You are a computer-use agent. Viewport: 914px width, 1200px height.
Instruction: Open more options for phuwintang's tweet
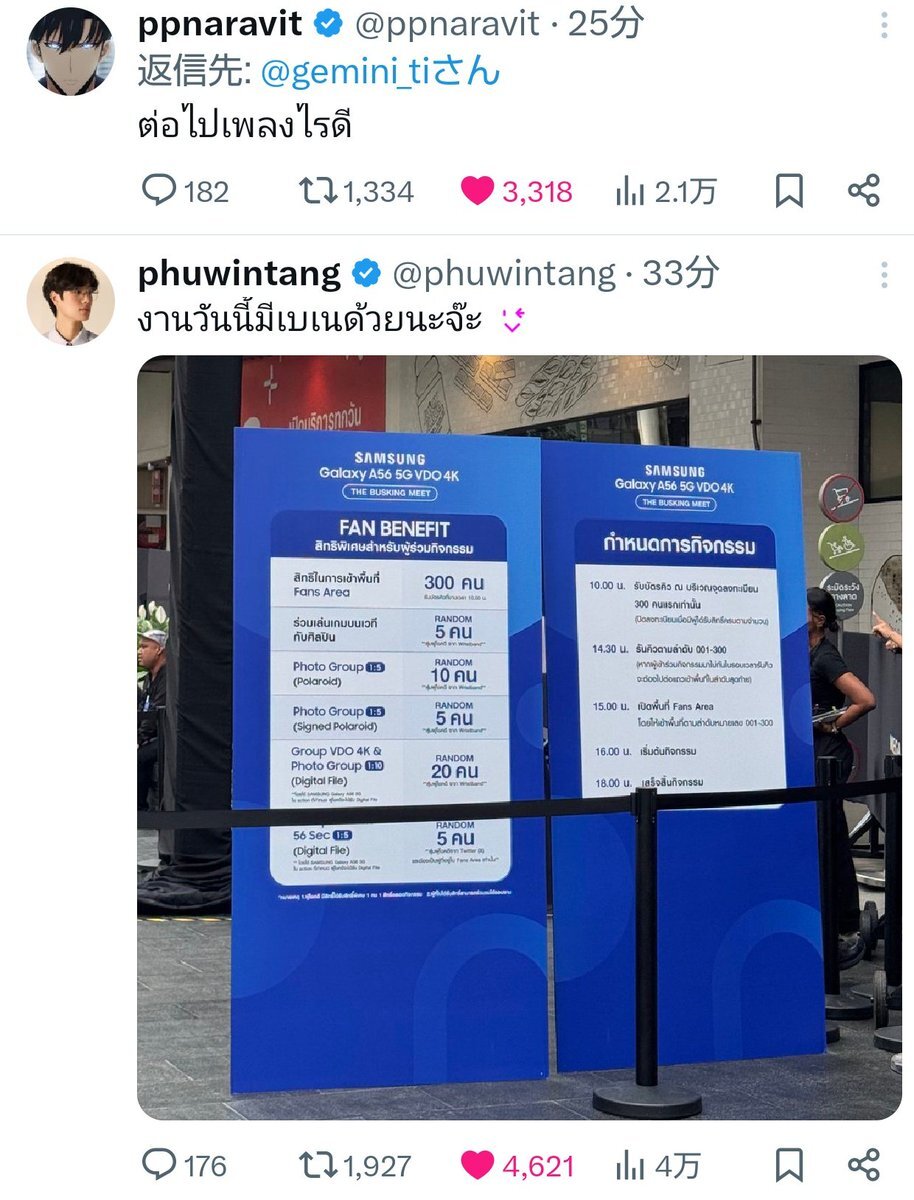pos(883,274)
